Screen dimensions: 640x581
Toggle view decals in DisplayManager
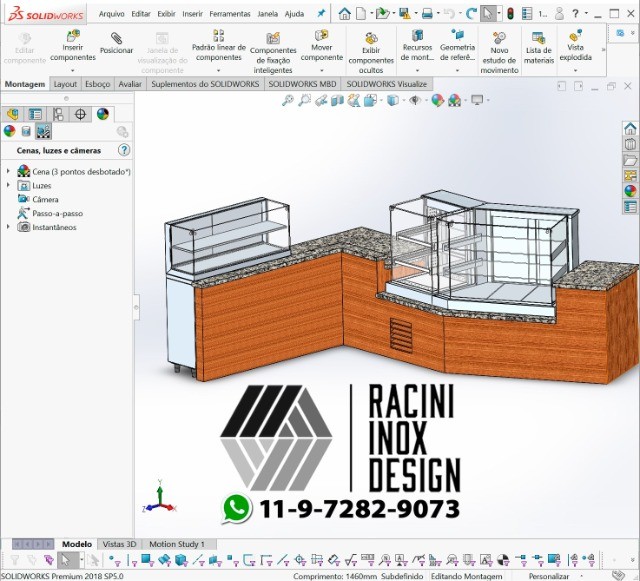(x=26, y=131)
